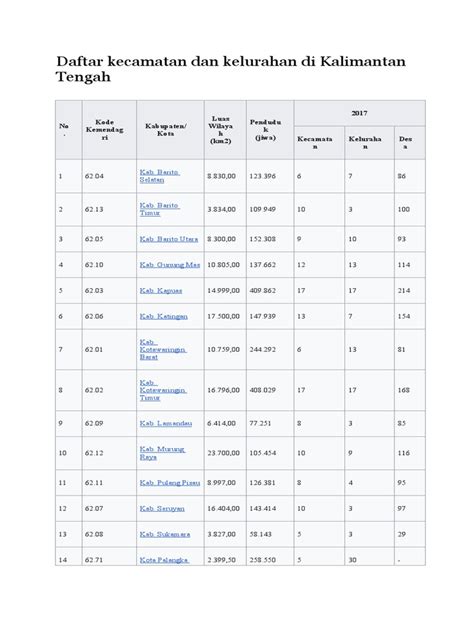The image size is (474, 632).
Task: Open the Kab. Sukamara link
Action: pyautogui.click(x=165, y=534)
